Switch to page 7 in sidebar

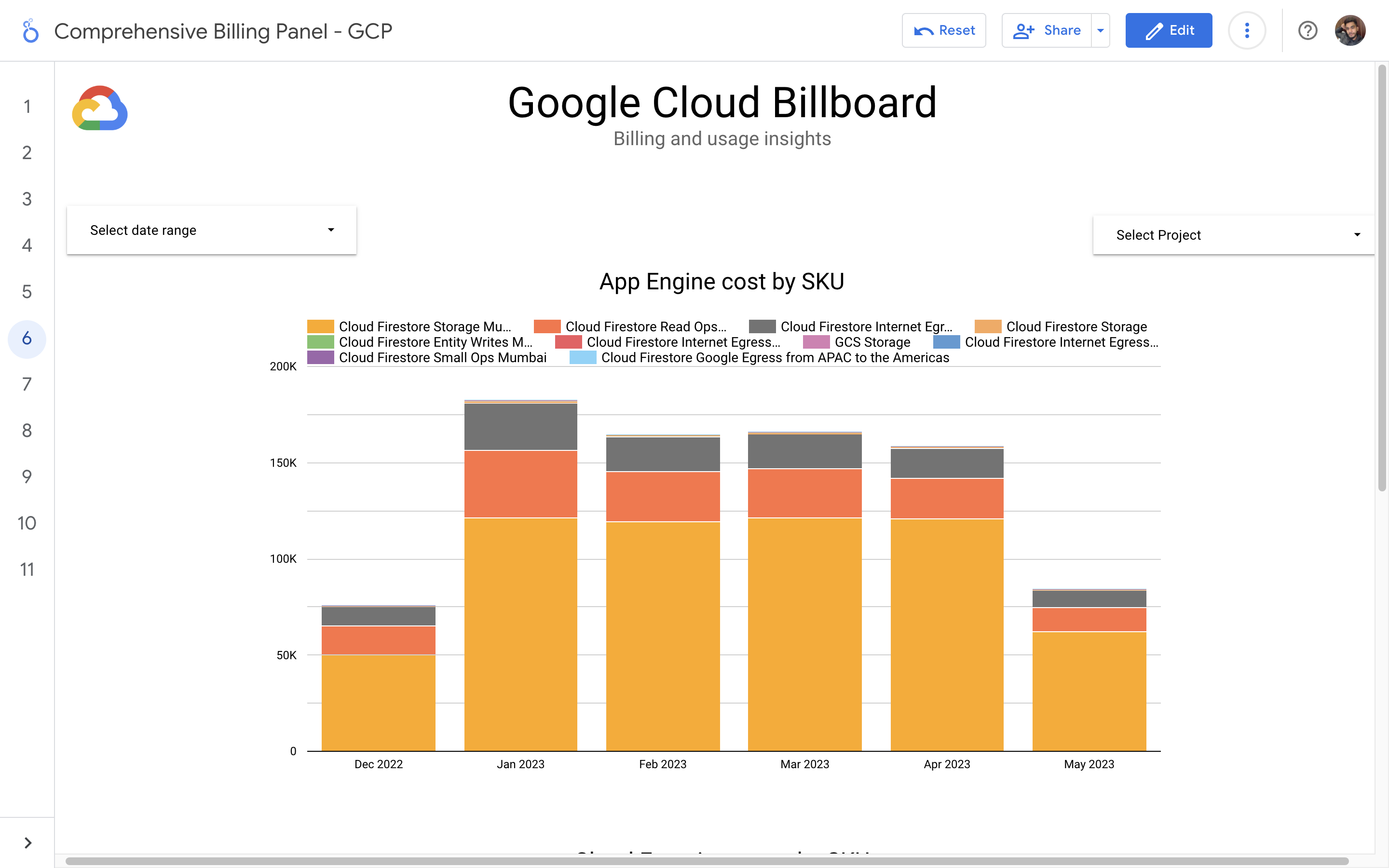(x=27, y=384)
